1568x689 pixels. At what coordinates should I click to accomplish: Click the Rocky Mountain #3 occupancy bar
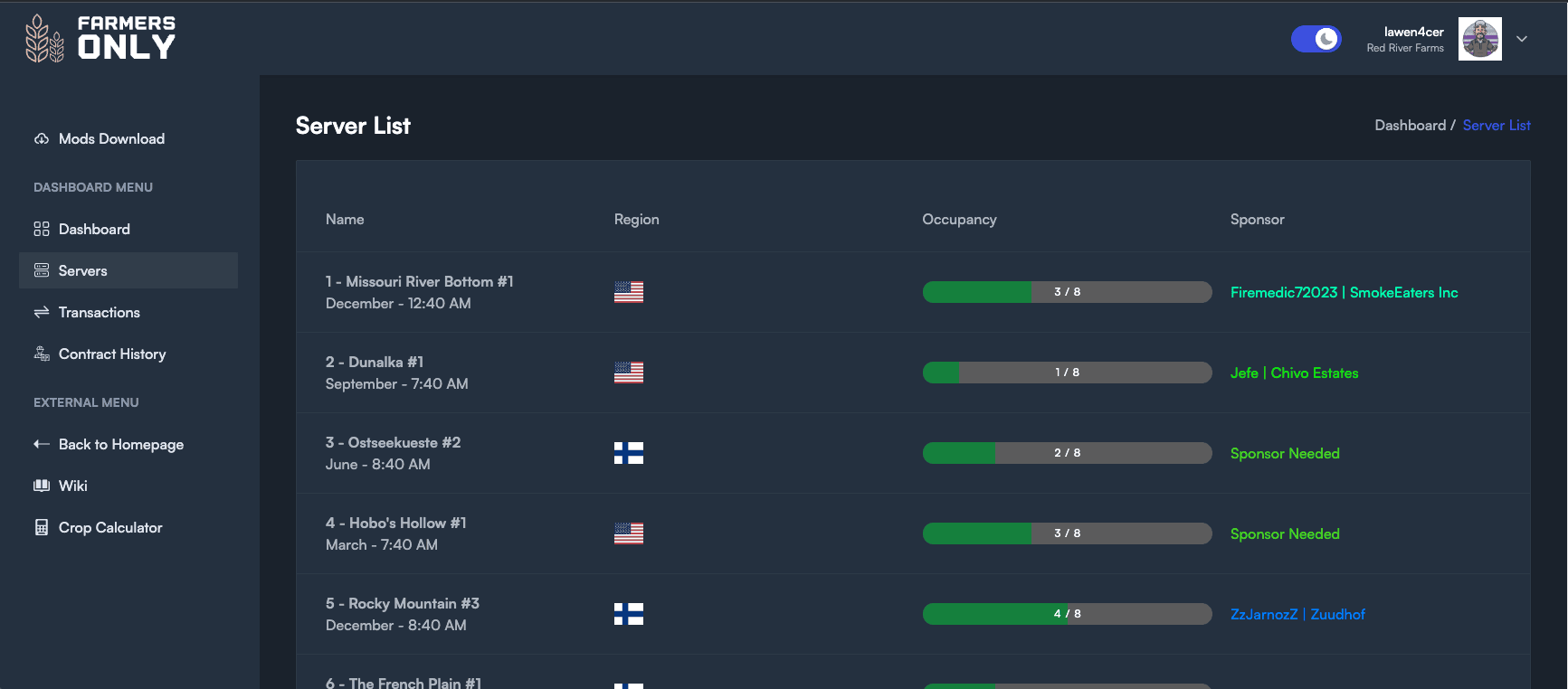1067,614
